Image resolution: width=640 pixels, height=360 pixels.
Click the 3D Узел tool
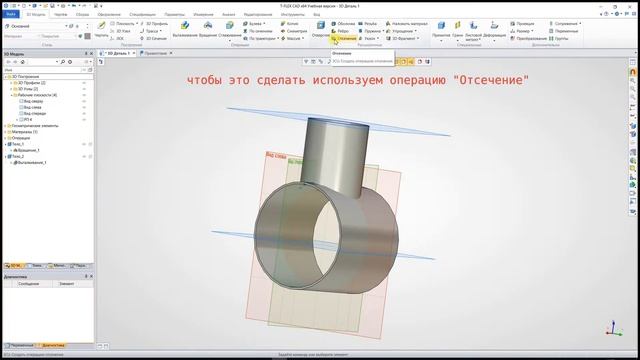(x=120, y=31)
